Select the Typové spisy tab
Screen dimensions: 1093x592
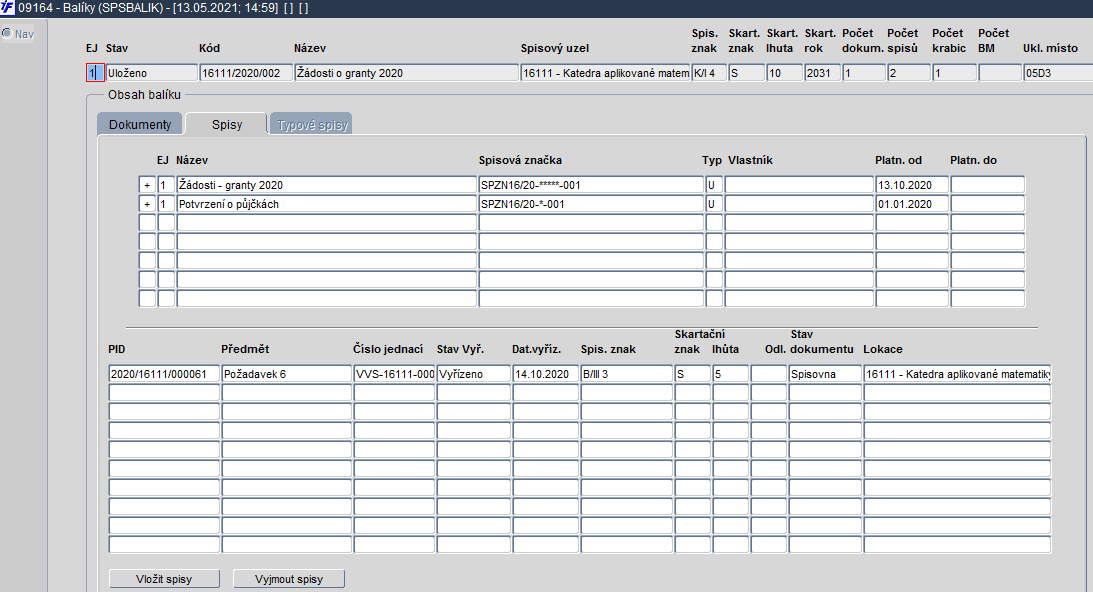[312, 124]
